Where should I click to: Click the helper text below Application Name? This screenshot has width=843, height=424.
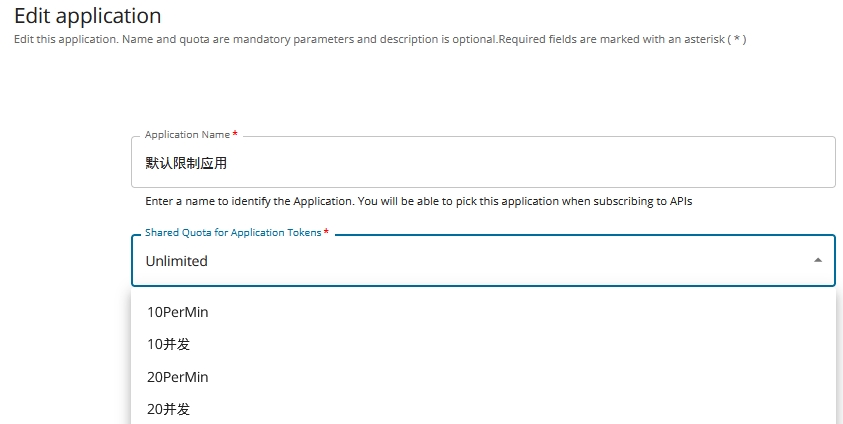tap(418, 201)
